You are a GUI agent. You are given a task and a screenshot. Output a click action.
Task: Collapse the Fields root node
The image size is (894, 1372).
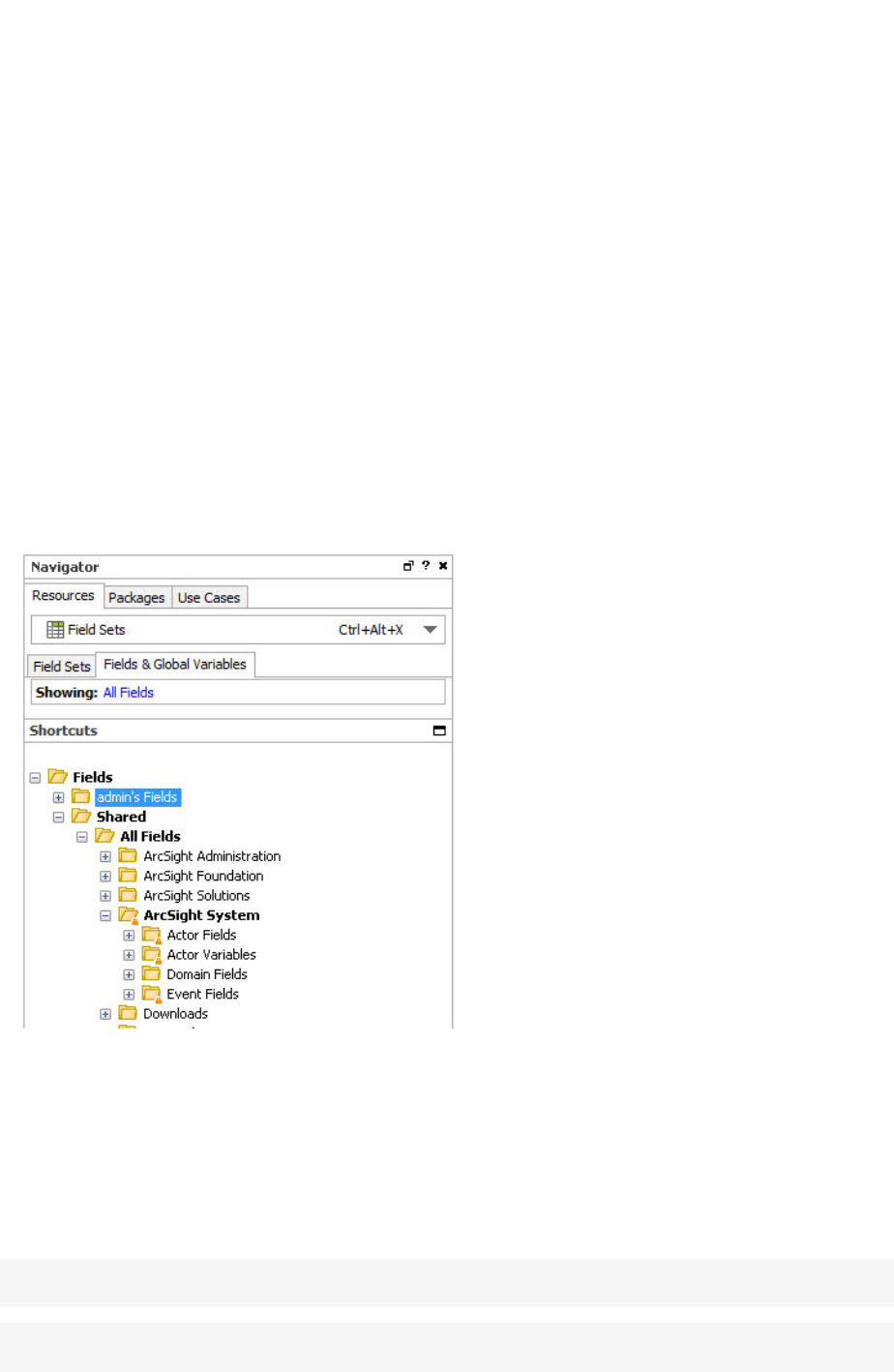(x=35, y=778)
